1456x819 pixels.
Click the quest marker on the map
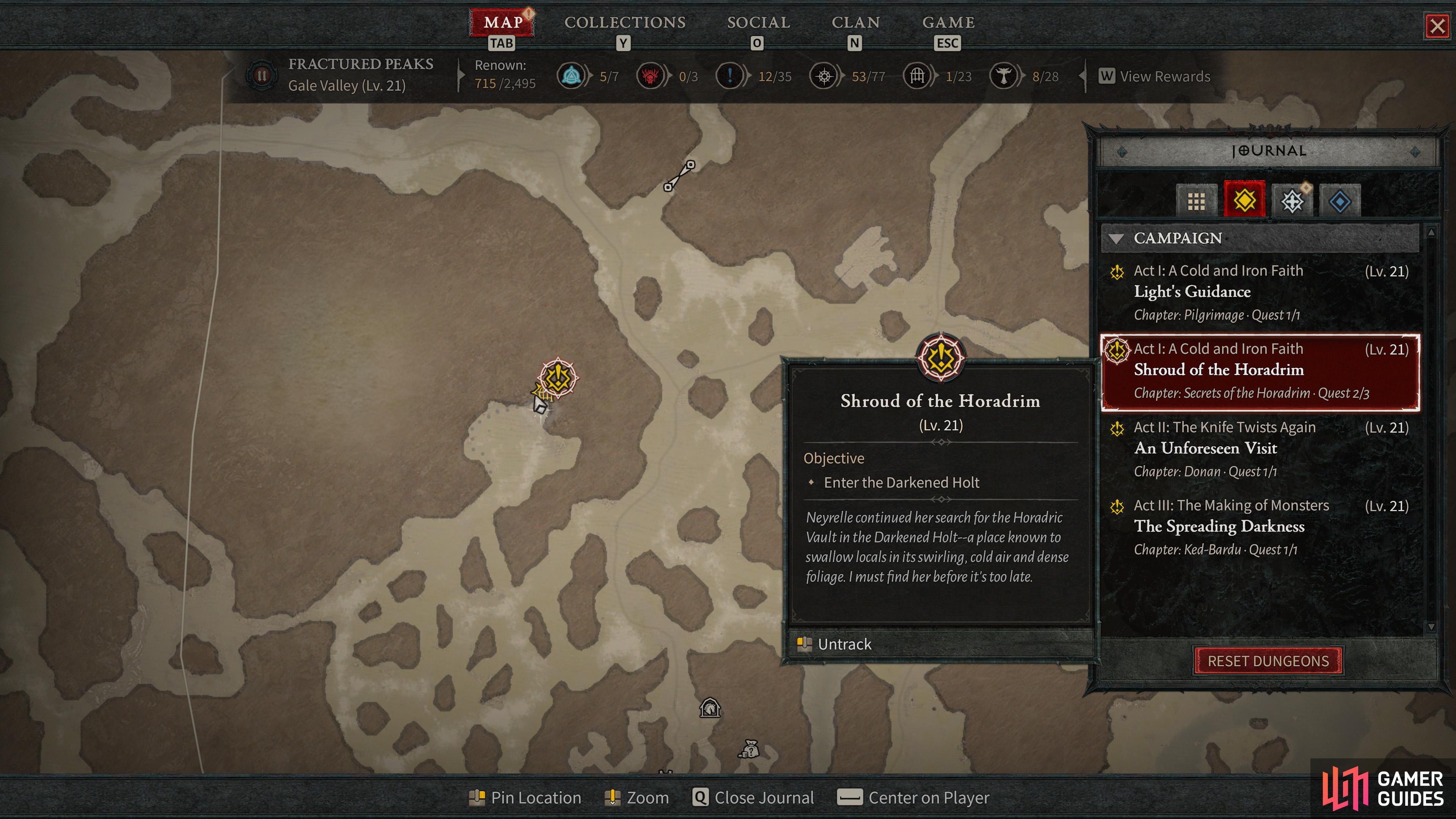pos(558,378)
